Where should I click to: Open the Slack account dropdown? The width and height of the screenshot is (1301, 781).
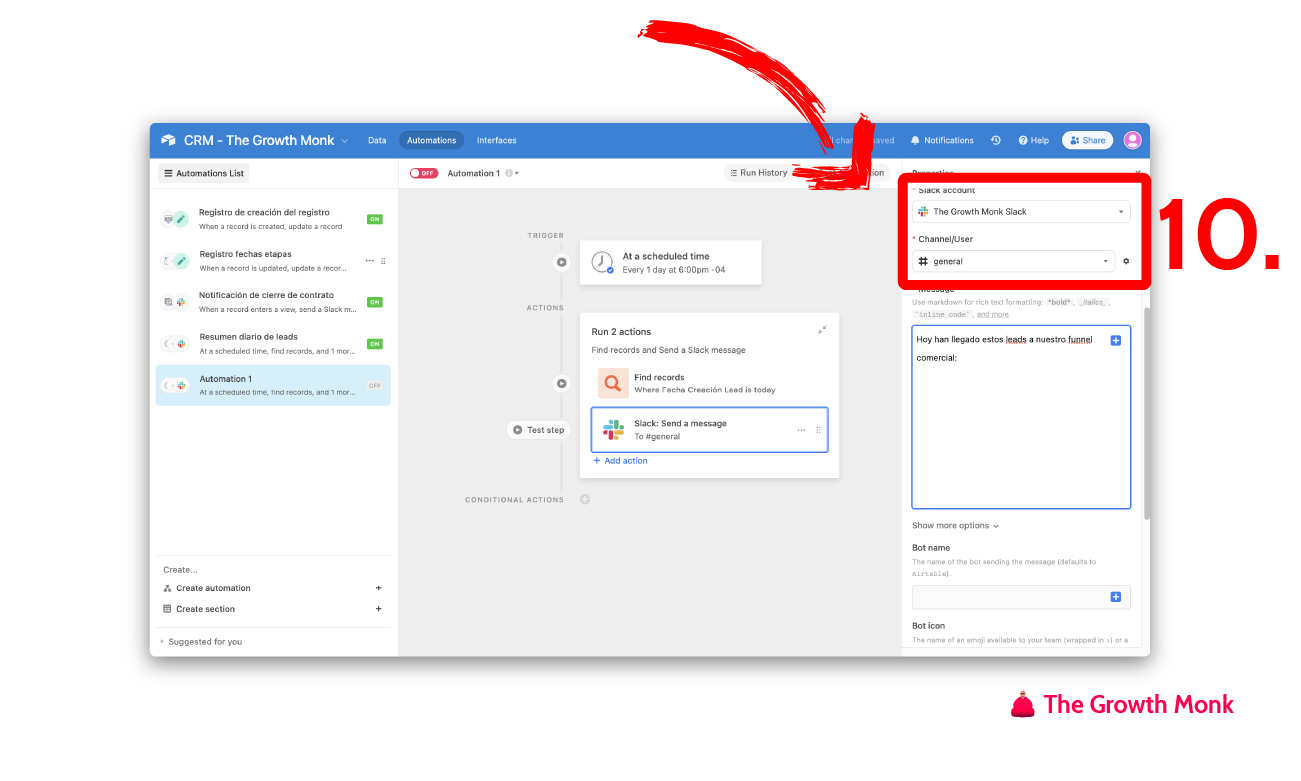(x=1021, y=212)
